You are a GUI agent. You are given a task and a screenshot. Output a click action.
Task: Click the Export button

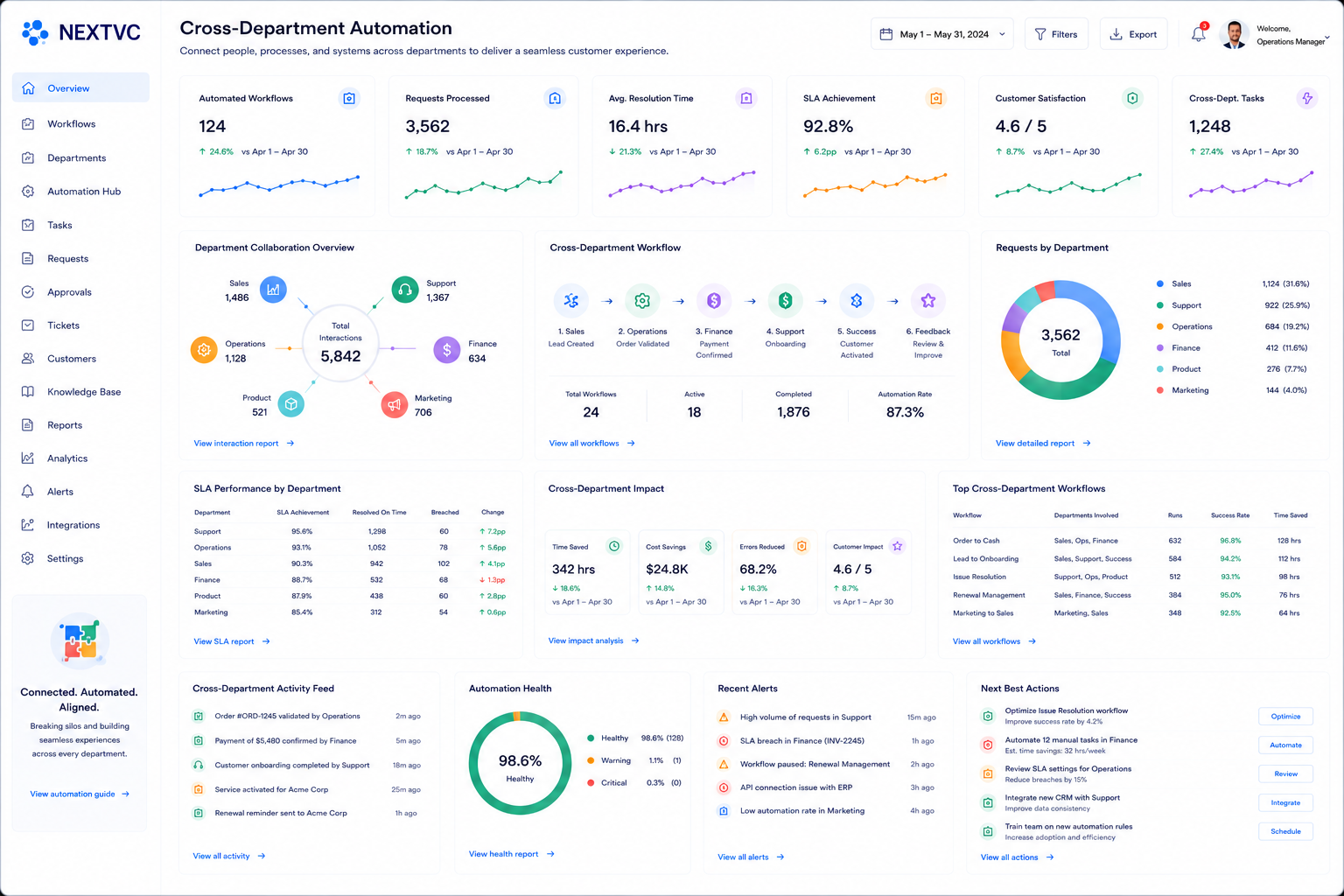click(x=1133, y=34)
